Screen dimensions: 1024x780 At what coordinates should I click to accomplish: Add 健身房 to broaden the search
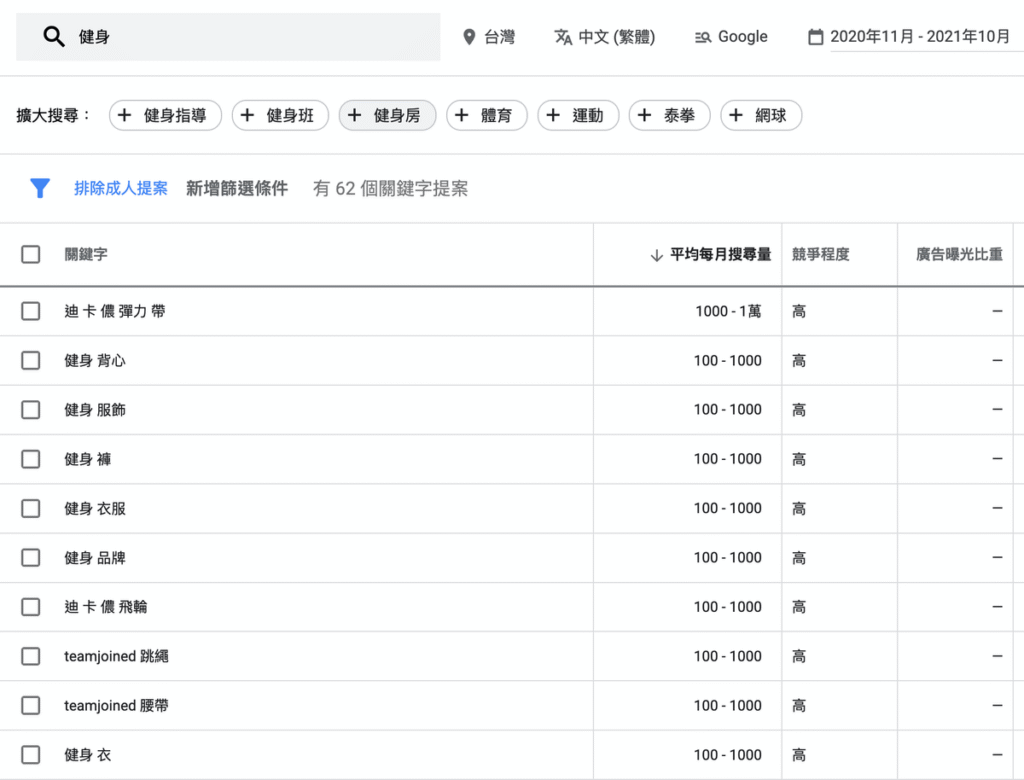(387, 116)
